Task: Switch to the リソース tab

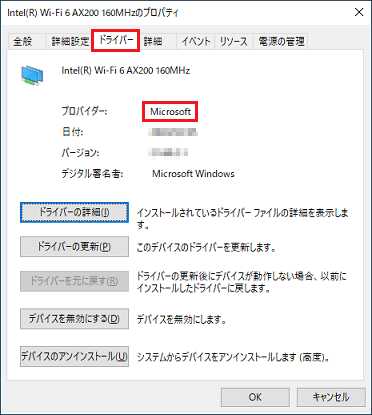Action: (x=234, y=42)
